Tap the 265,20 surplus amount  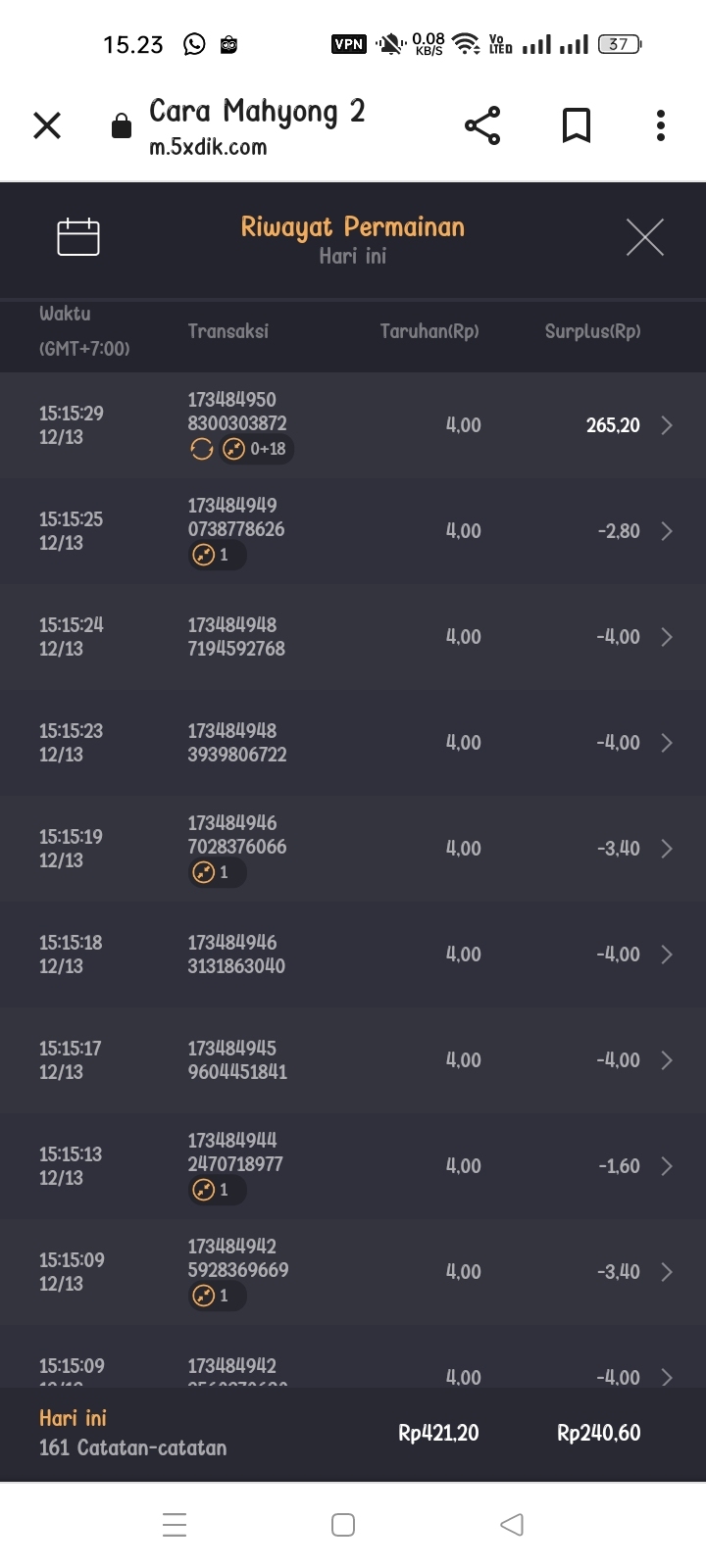click(613, 425)
